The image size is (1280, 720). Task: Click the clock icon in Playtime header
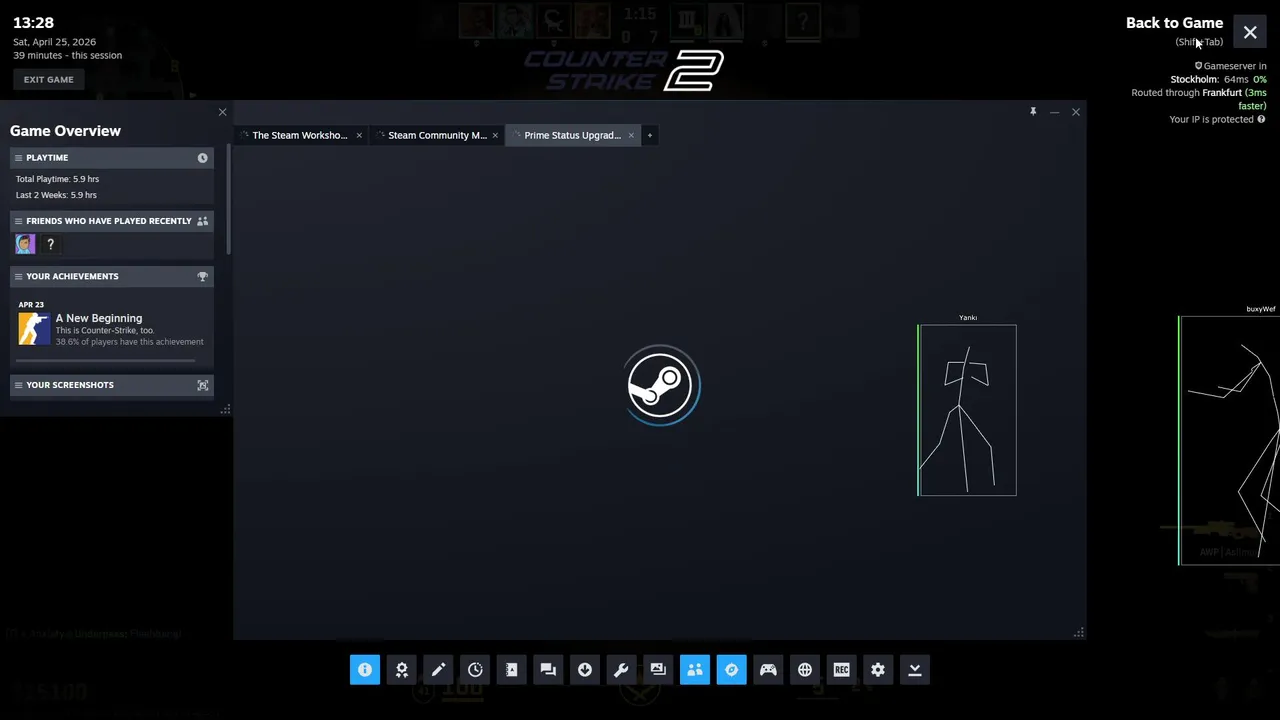click(x=203, y=158)
